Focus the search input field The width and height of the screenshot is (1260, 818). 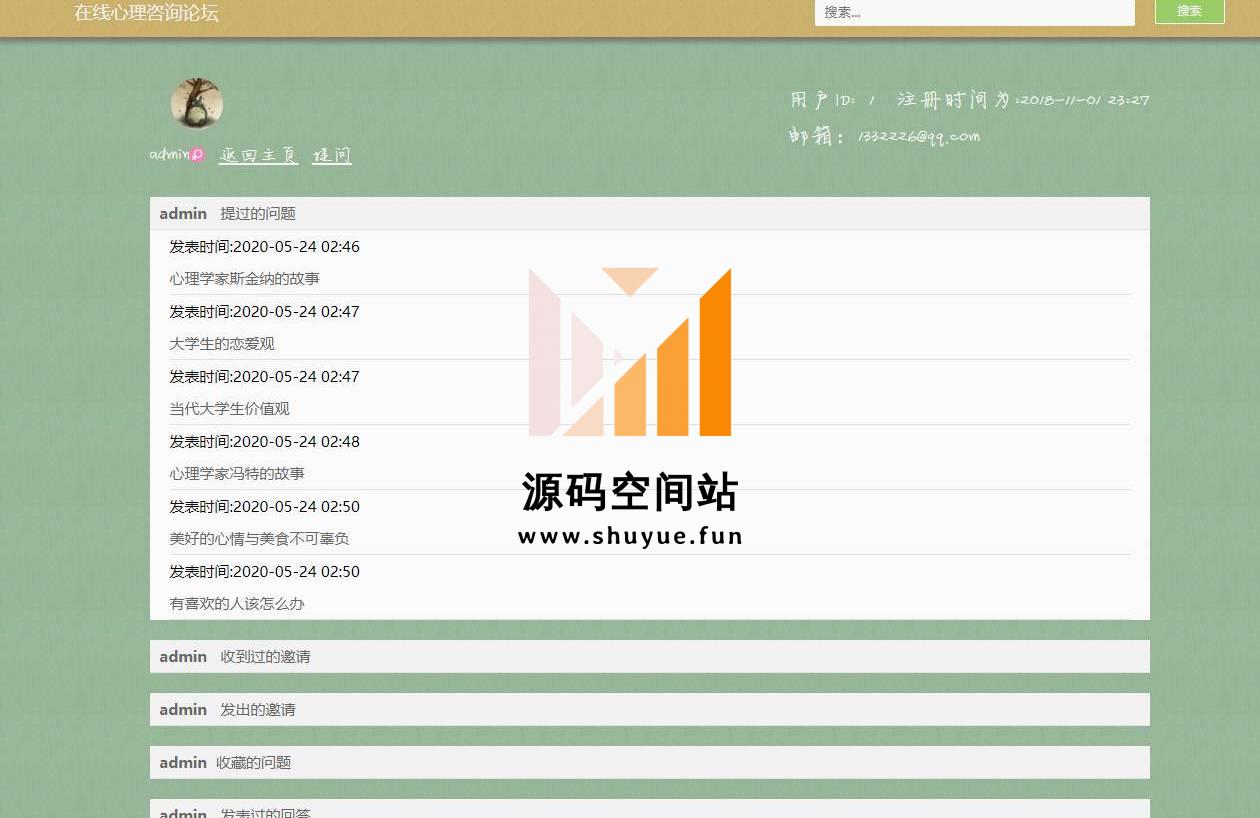[975, 12]
